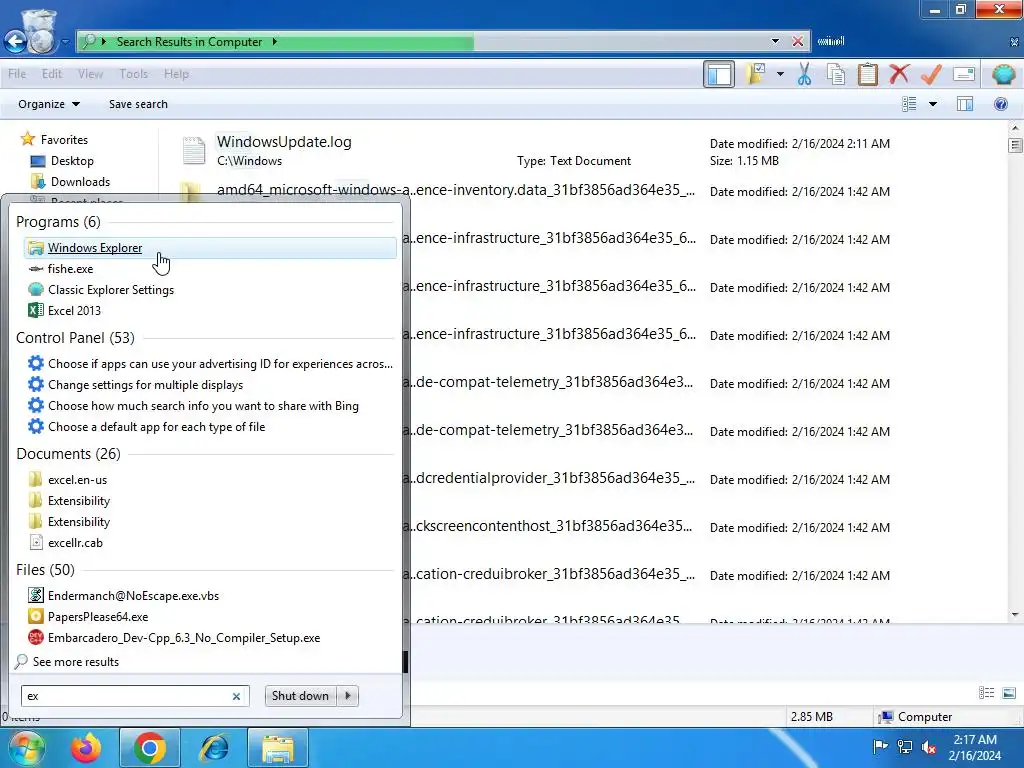Open Google Chrome from the taskbar
The height and width of the screenshot is (768, 1024).
(150, 748)
